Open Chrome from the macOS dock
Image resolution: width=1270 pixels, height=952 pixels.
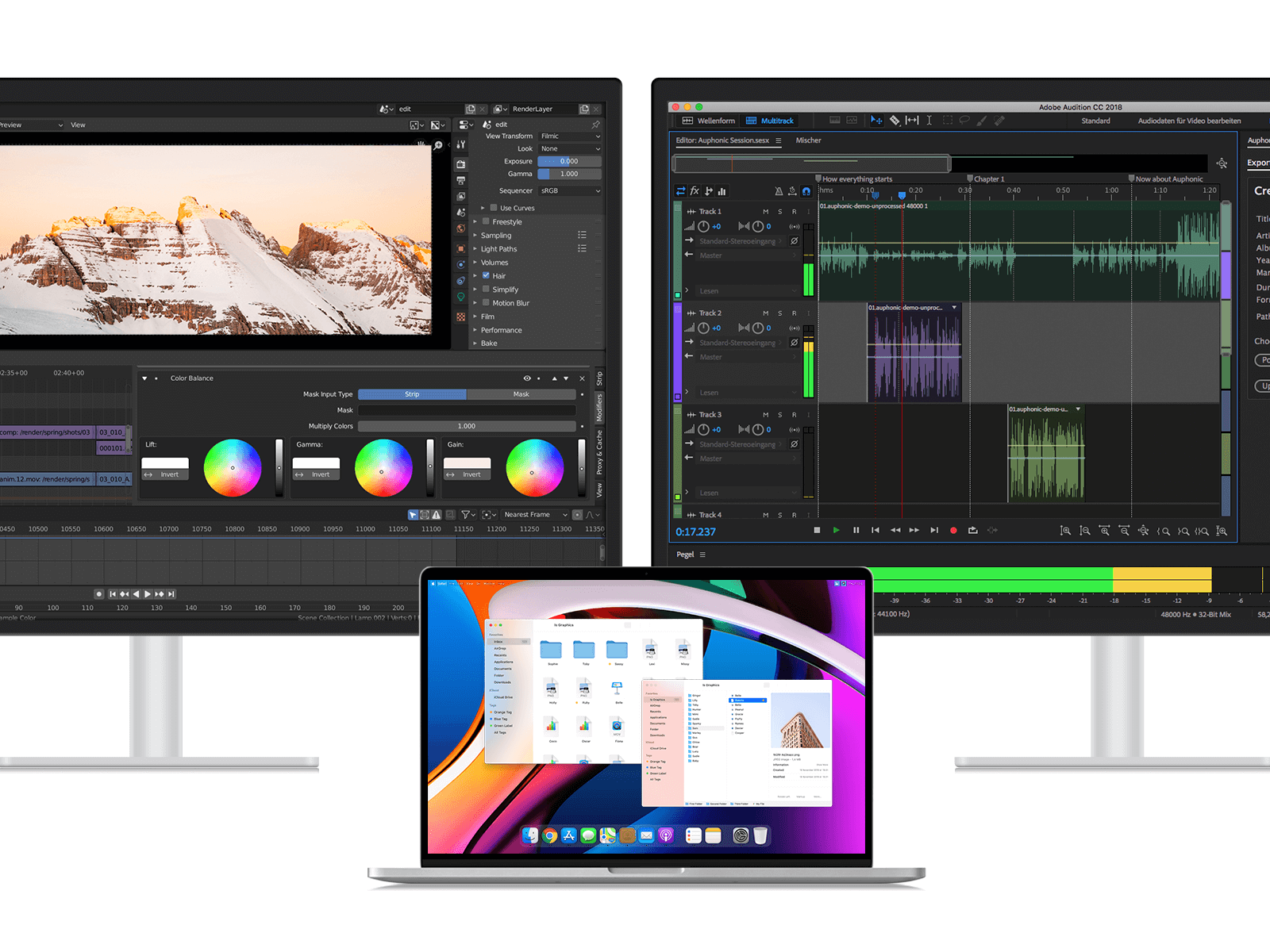coord(549,835)
